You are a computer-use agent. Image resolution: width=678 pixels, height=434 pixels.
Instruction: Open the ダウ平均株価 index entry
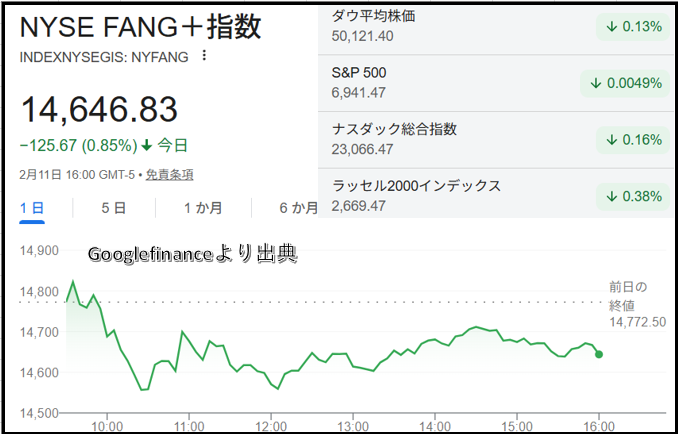[374, 17]
